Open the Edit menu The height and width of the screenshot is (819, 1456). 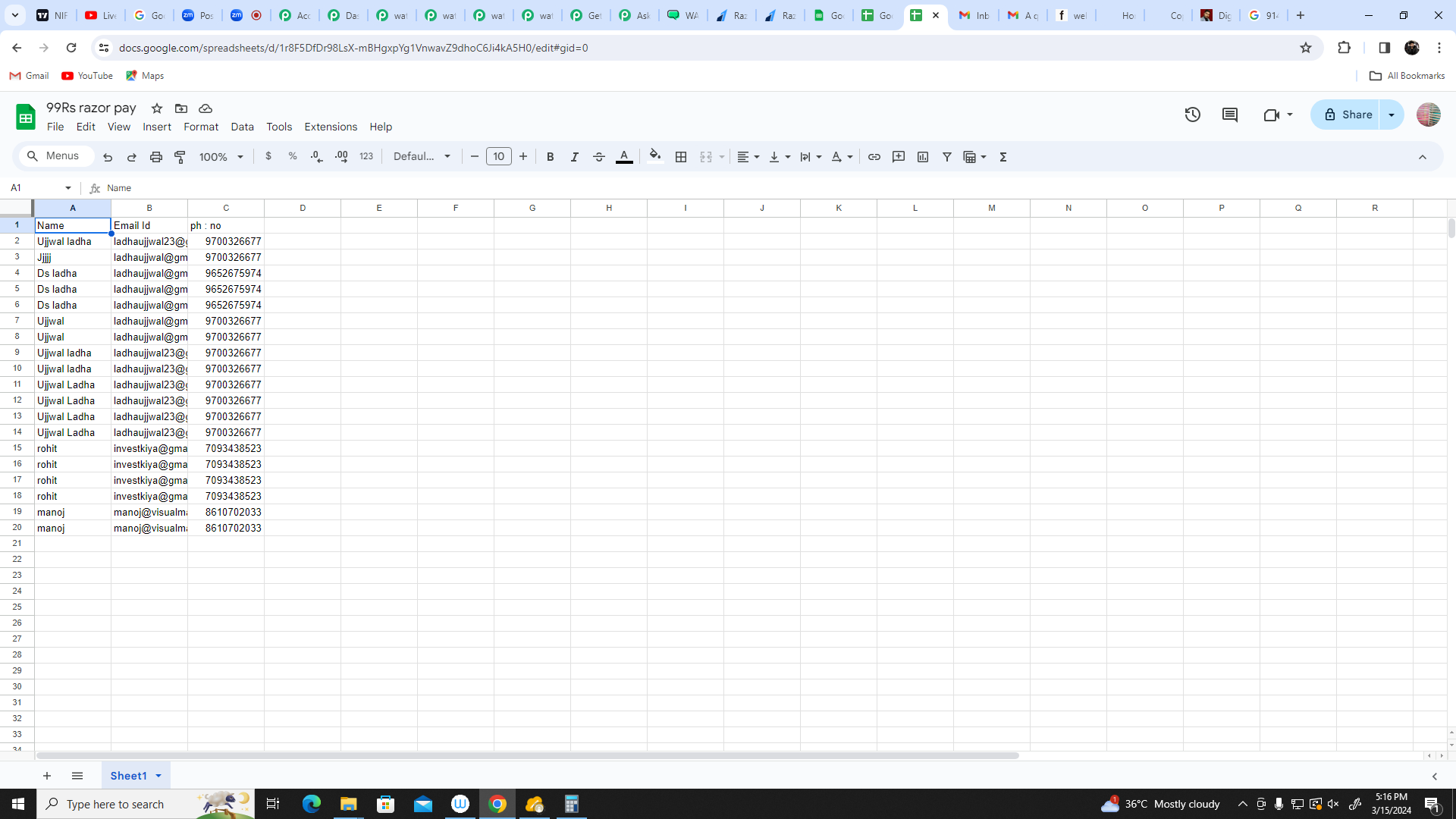pyautogui.click(x=86, y=127)
